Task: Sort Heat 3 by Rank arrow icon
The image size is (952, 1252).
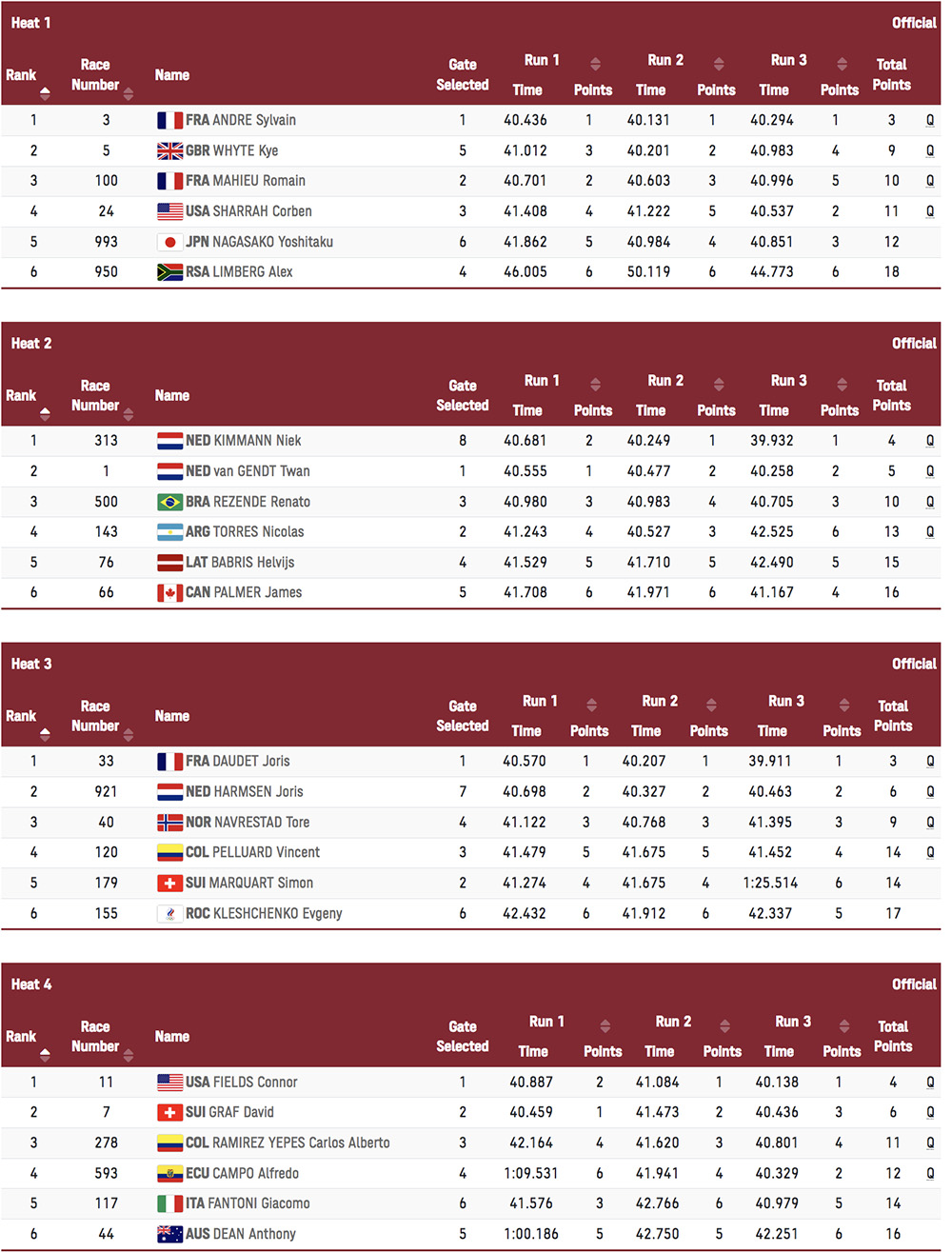Action: click(45, 734)
